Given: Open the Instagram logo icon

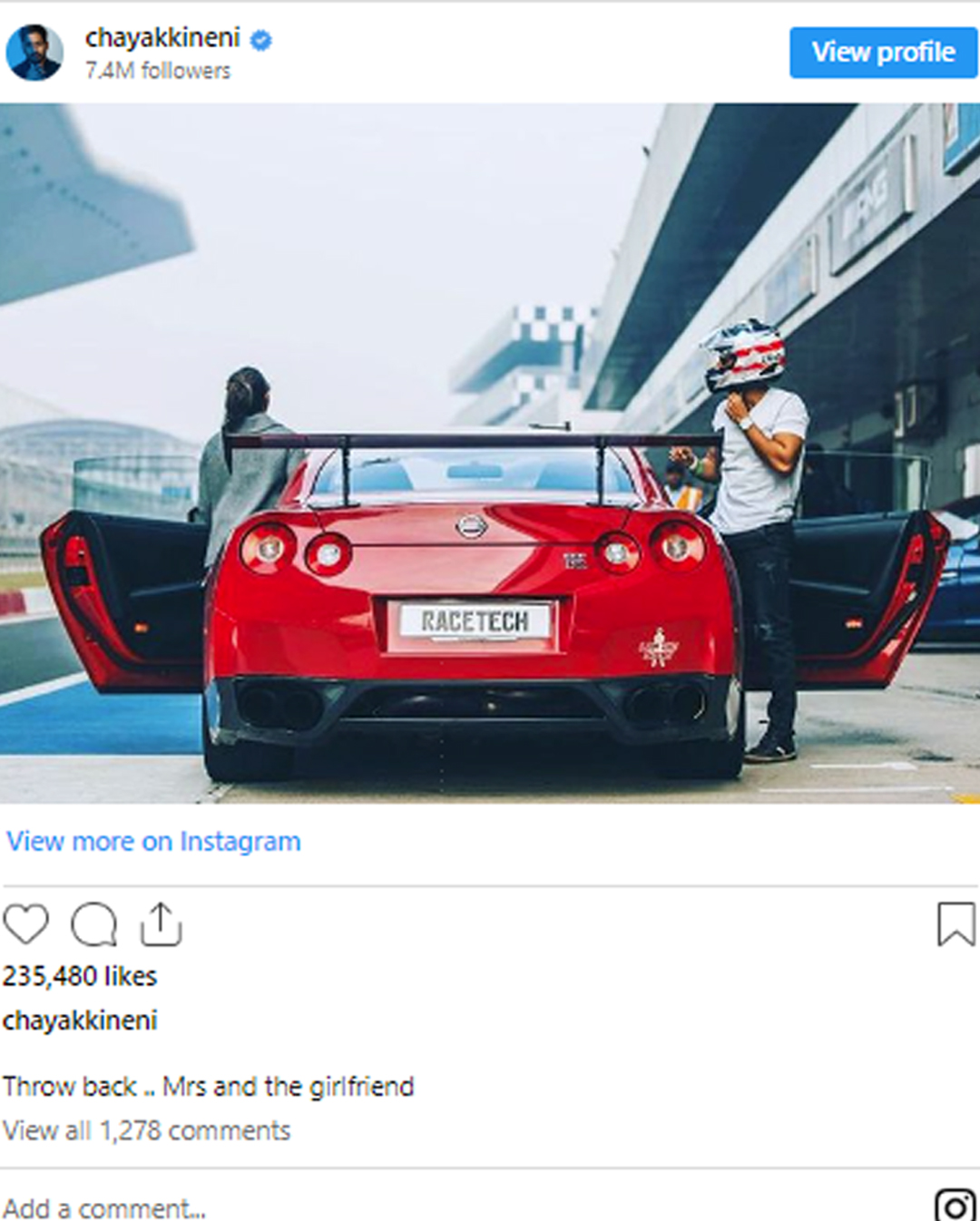Looking at the screenshot, I should click(955, 1206).
